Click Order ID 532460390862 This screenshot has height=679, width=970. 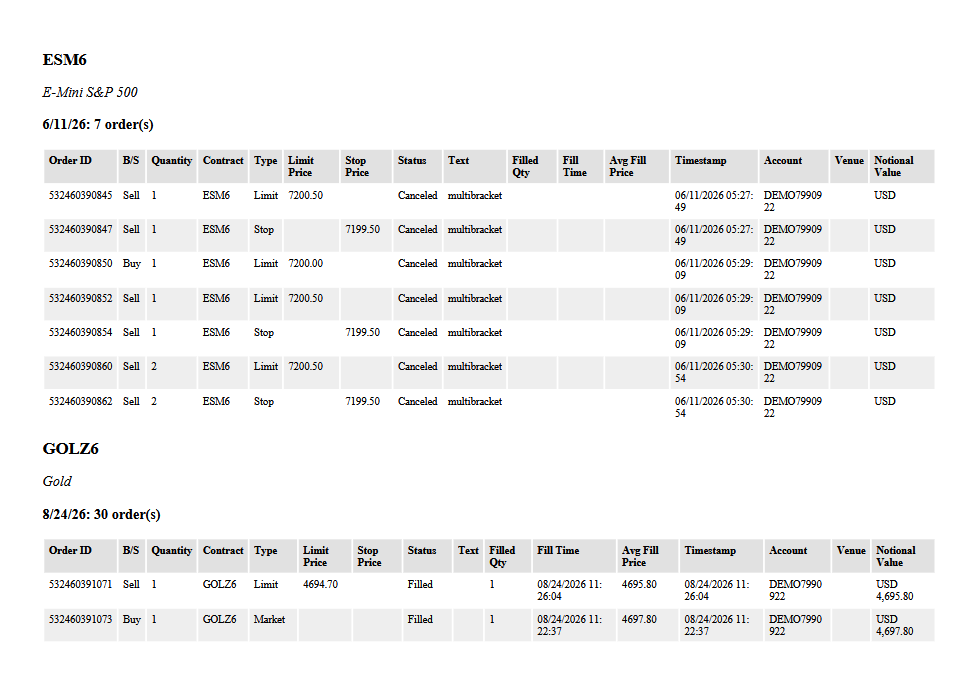(80, 401)
